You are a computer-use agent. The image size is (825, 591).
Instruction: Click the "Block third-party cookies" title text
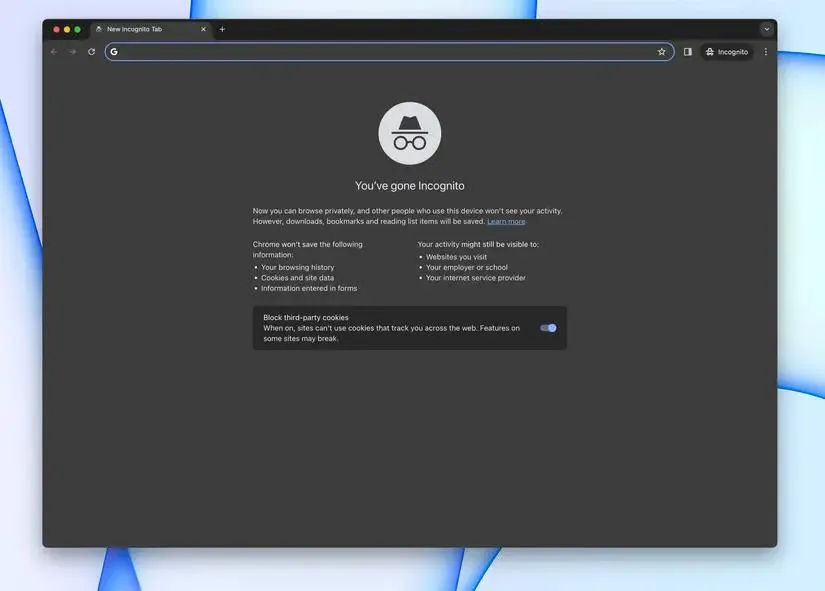(306, 317)
